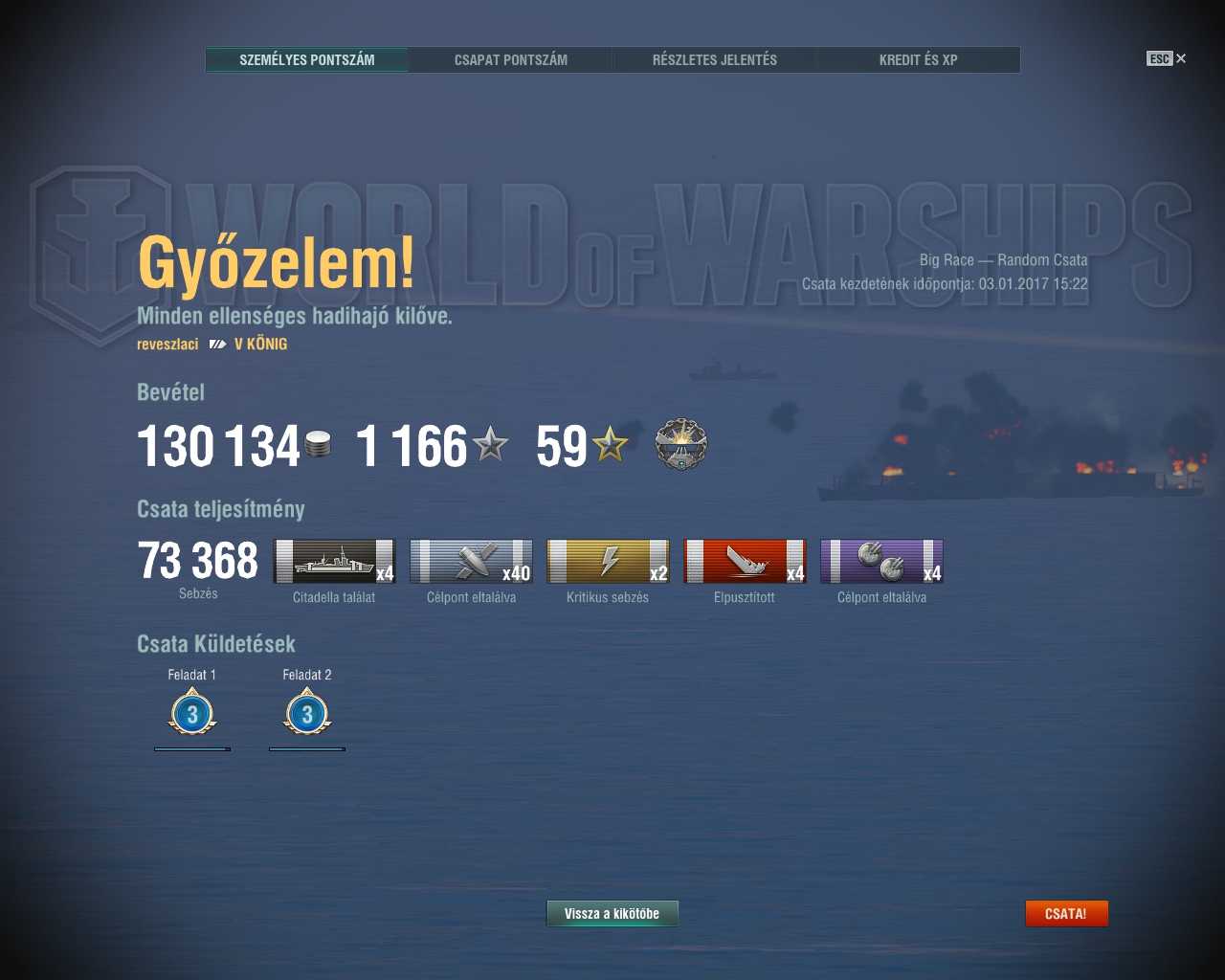Switch to Részletes jelentés tab

[715, 59]
